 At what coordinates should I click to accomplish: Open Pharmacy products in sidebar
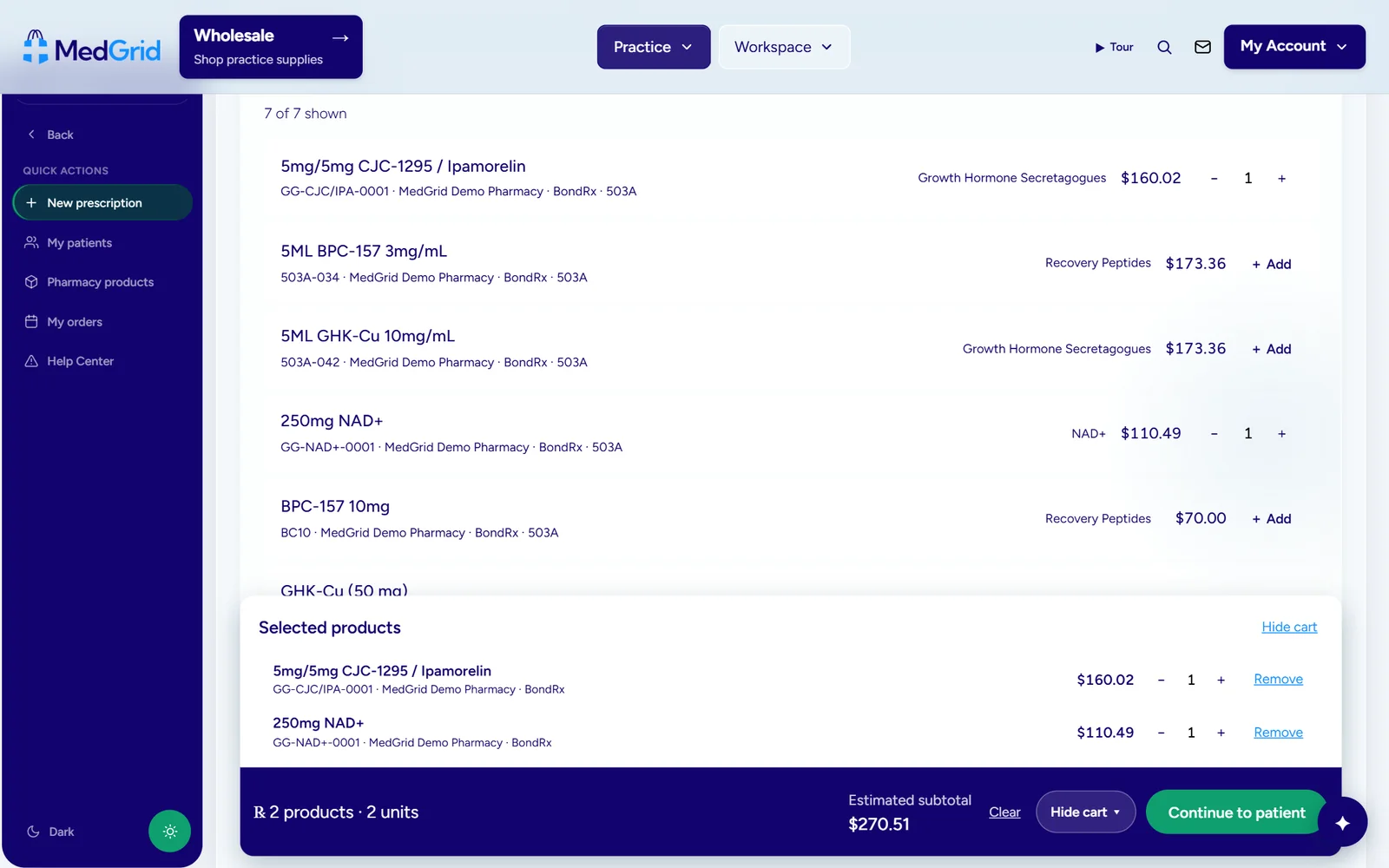tap(102, 282)
